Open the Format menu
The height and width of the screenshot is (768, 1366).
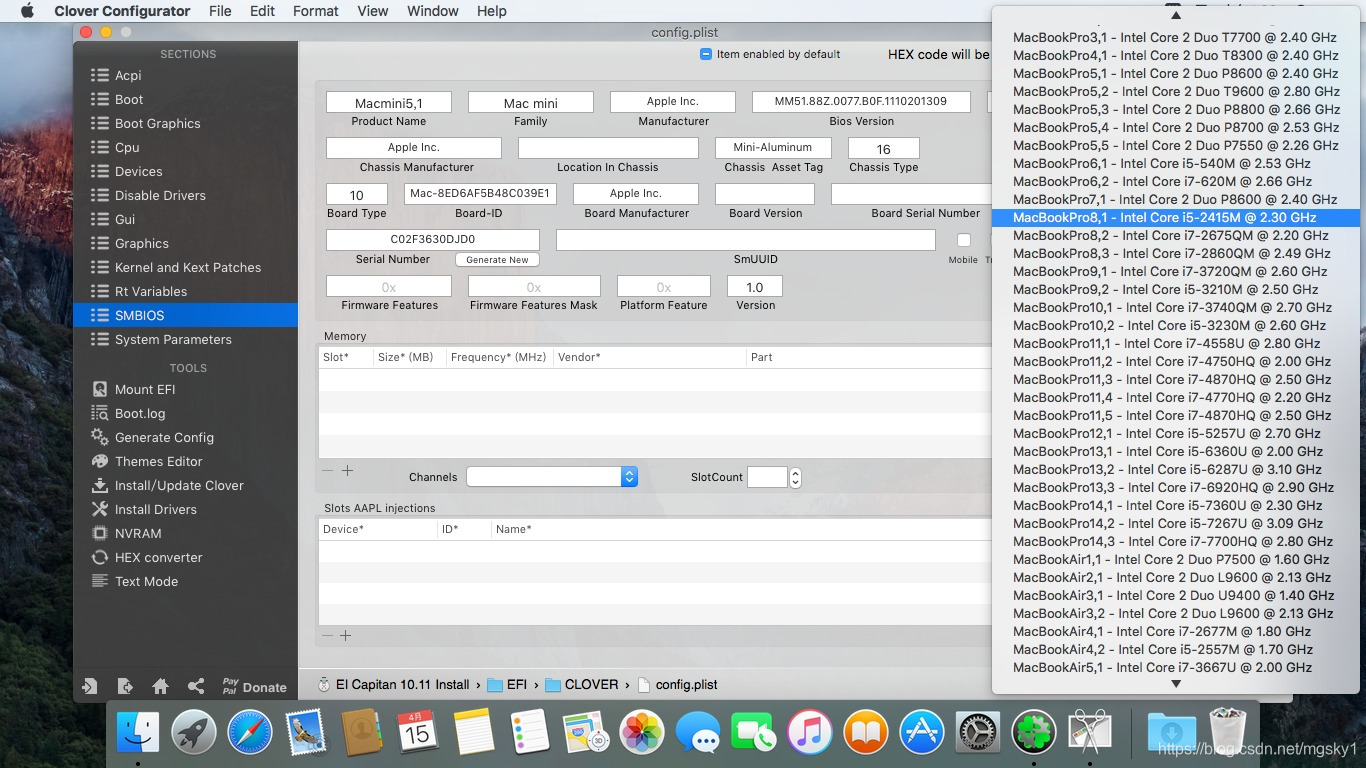click(316, 11)
